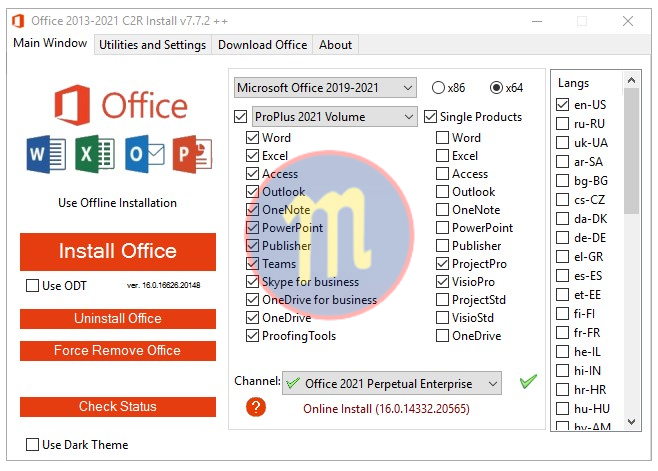Open the Download Office tab

click(x=262, y=45)
